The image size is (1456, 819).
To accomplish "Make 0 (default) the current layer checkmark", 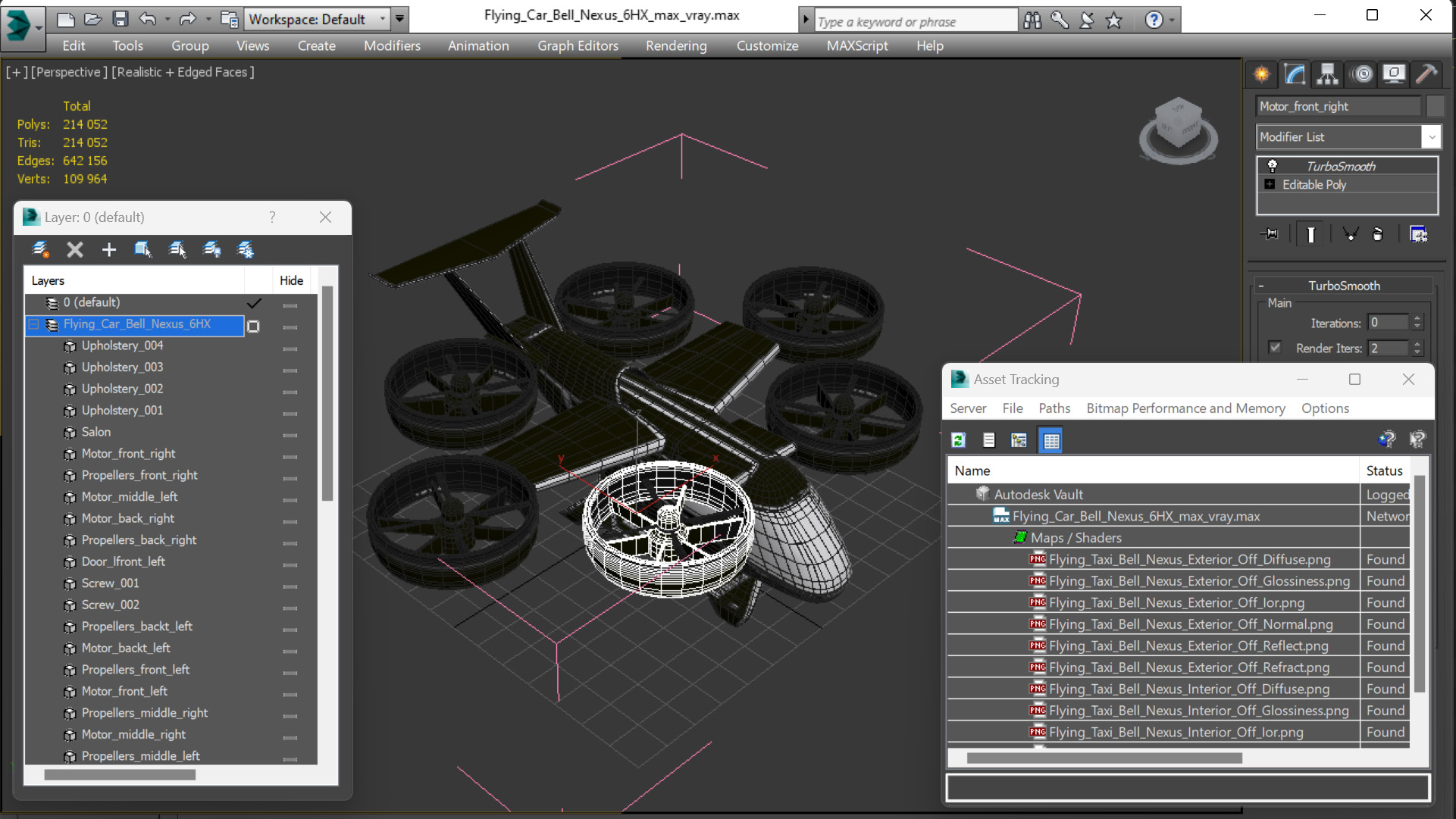I will pyautogui.click(x=254, y=303).
